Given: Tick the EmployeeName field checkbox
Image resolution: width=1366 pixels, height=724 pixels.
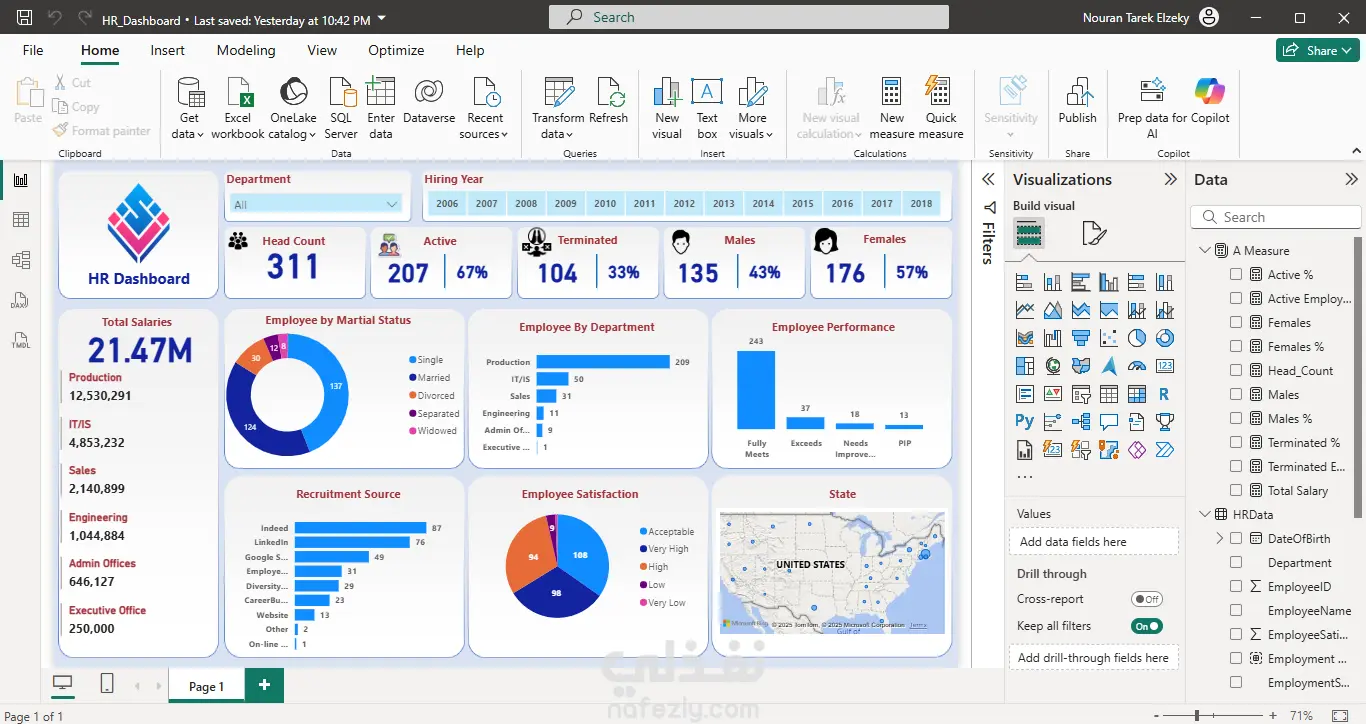Looking at the screenshot, I should (x=1237, y=610).
